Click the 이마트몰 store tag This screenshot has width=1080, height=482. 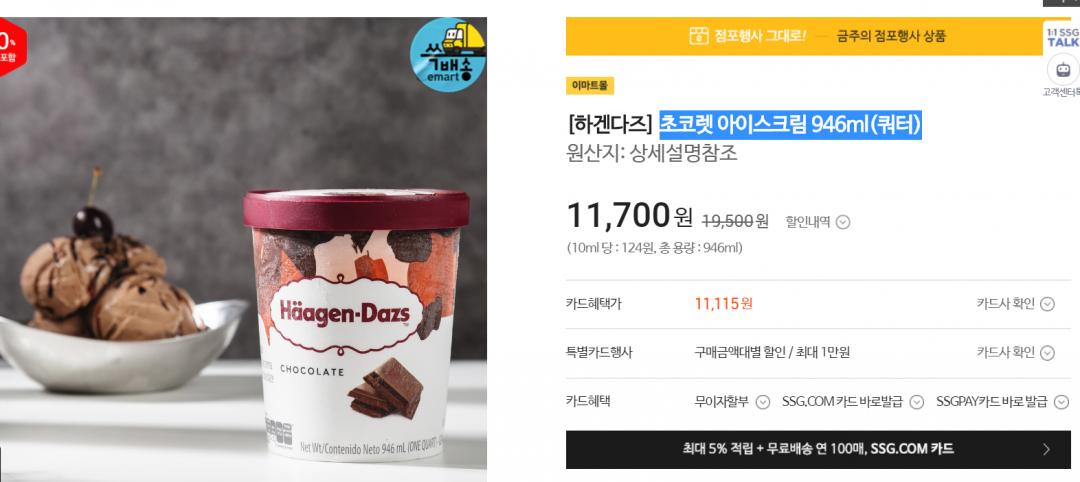click(590, 85)
